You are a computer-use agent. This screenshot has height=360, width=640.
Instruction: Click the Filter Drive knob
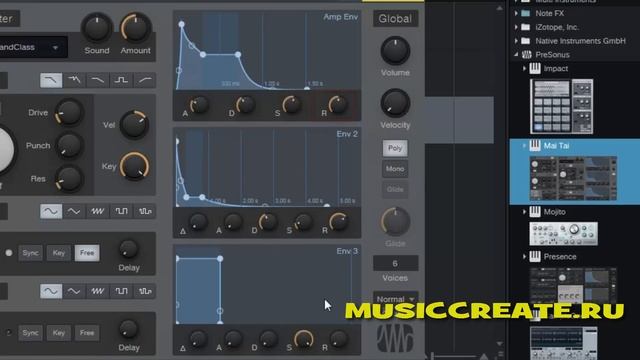click(69, 112)
